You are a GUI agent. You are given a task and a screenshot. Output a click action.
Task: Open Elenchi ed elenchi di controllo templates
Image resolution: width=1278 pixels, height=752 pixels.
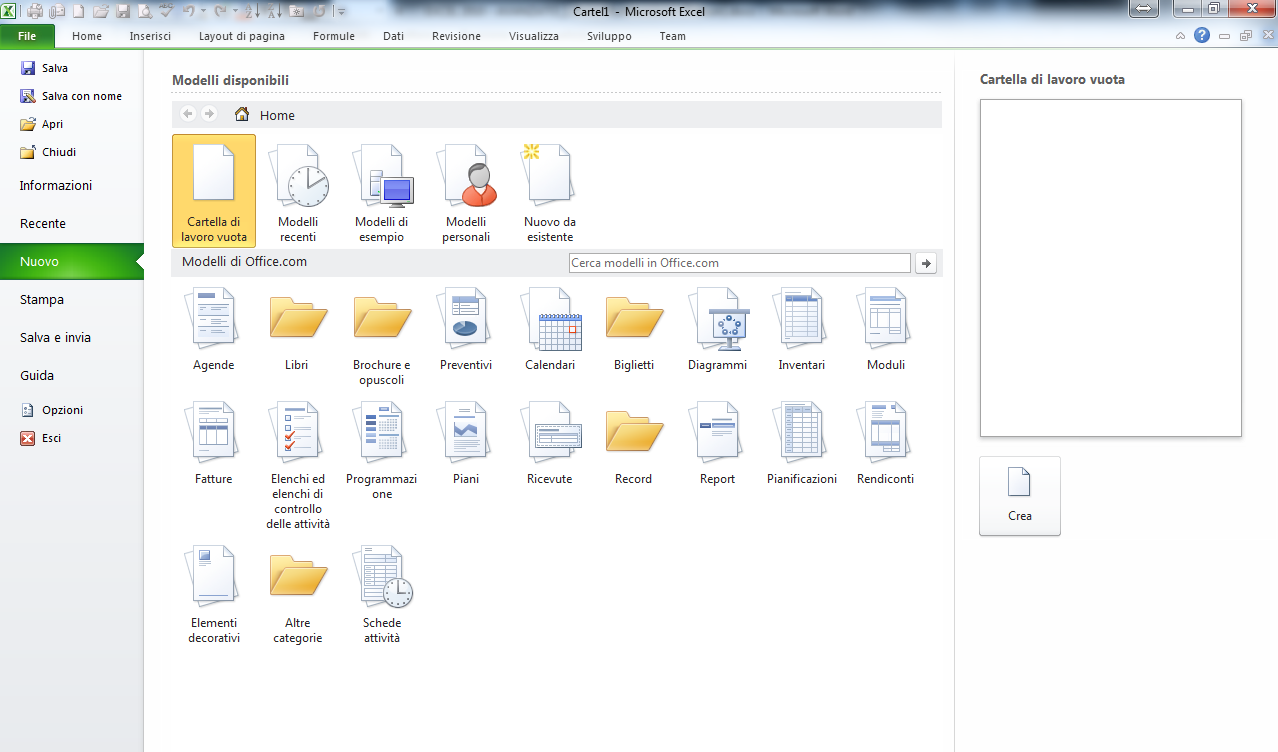[298, 465]
